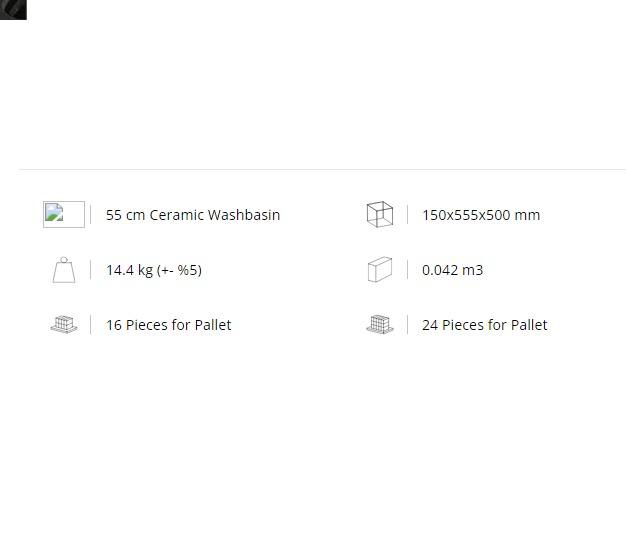Image resolution: width=626 pixels, height=552 pixels.
Task: Click the vertical separator before 14.4 kg
Action: 91,269
